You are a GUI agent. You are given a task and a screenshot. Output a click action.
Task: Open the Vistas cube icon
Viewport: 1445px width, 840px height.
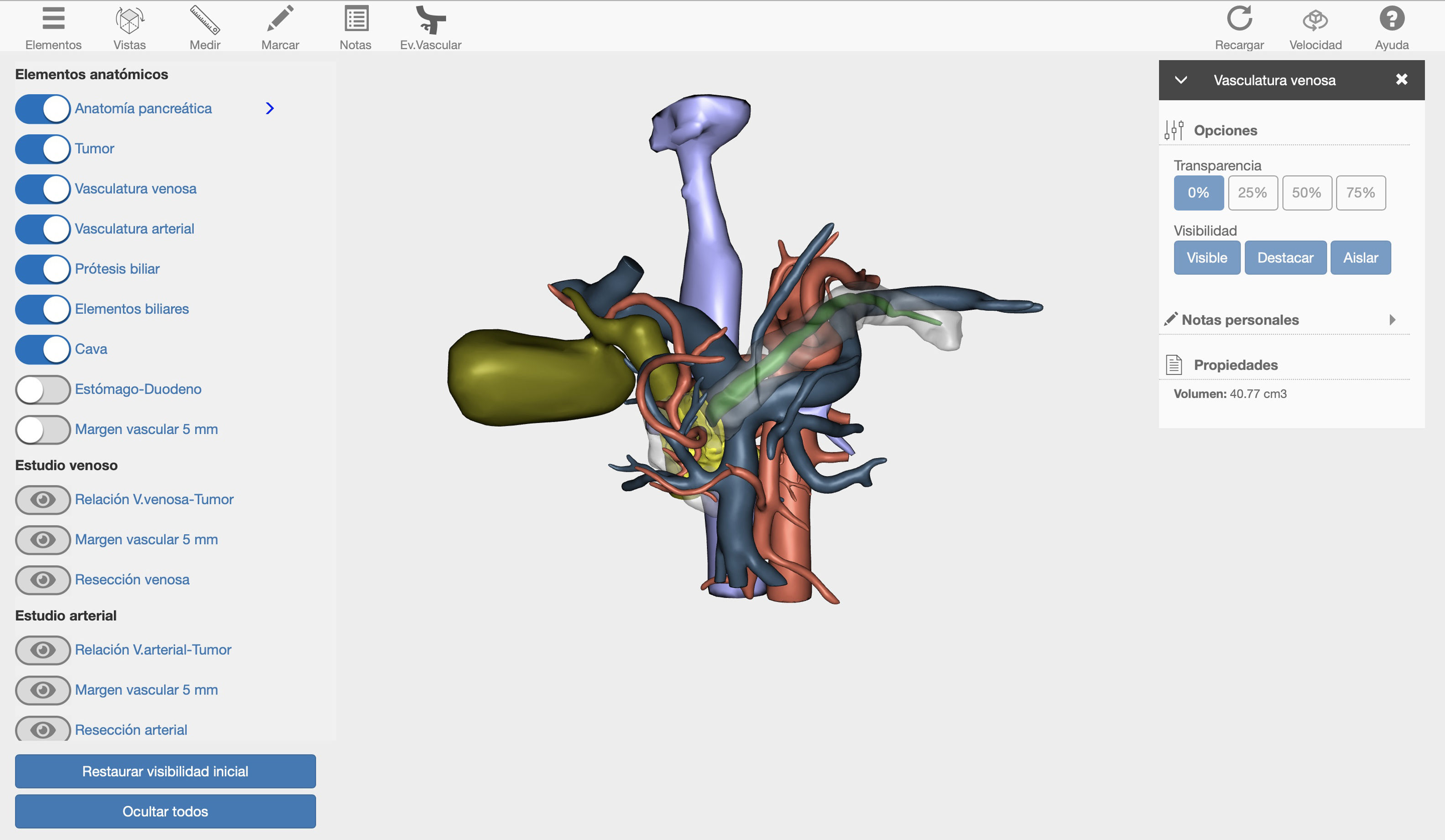click(x=129, y=20)
